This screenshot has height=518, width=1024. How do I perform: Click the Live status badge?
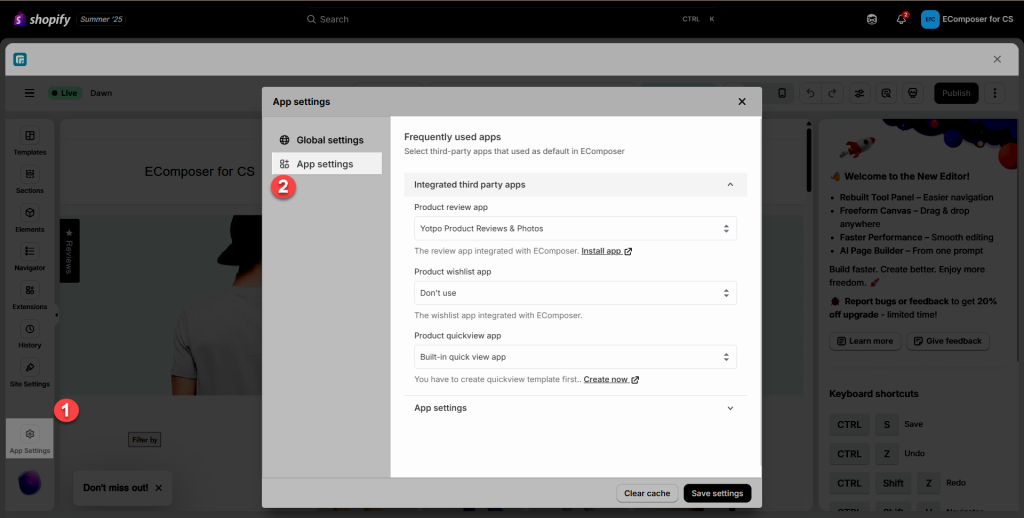point(64,93)
